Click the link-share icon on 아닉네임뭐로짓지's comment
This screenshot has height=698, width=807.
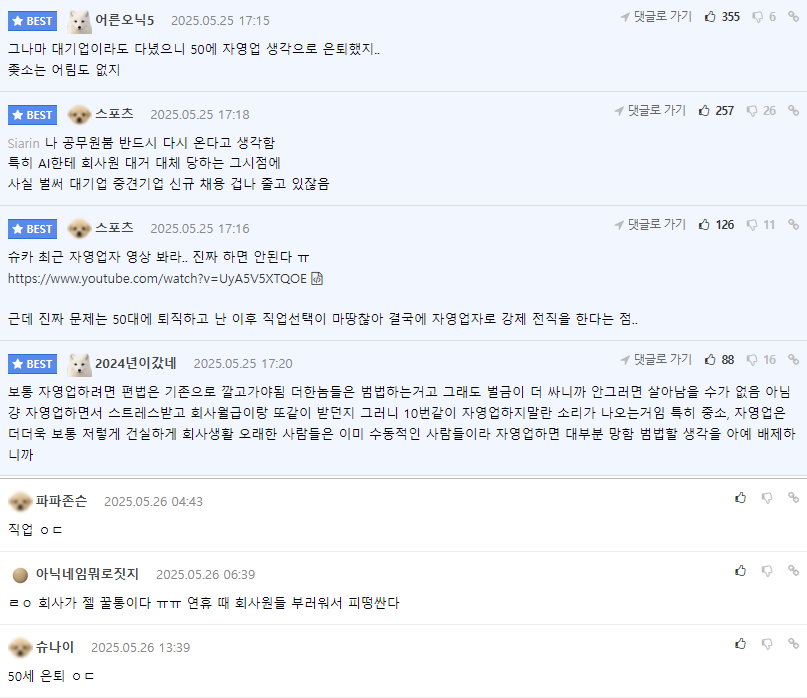coord(793,572)
